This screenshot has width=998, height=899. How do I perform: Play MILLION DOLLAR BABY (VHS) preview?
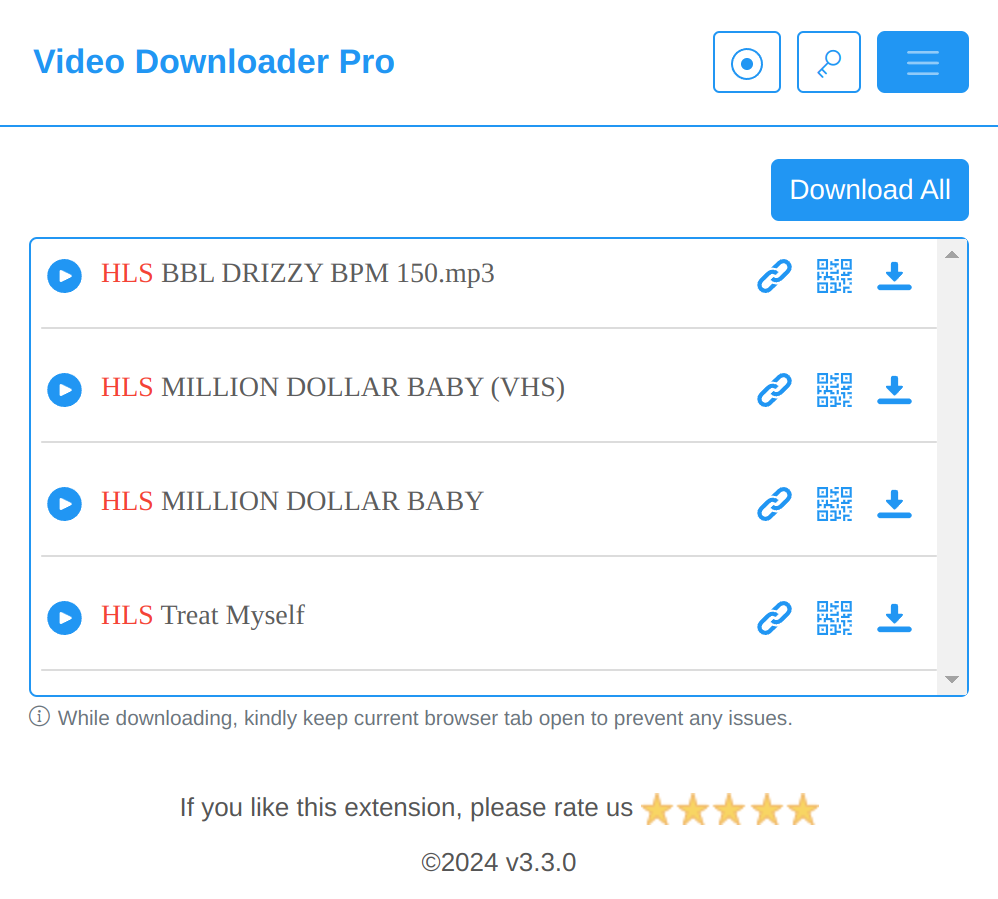65,389
